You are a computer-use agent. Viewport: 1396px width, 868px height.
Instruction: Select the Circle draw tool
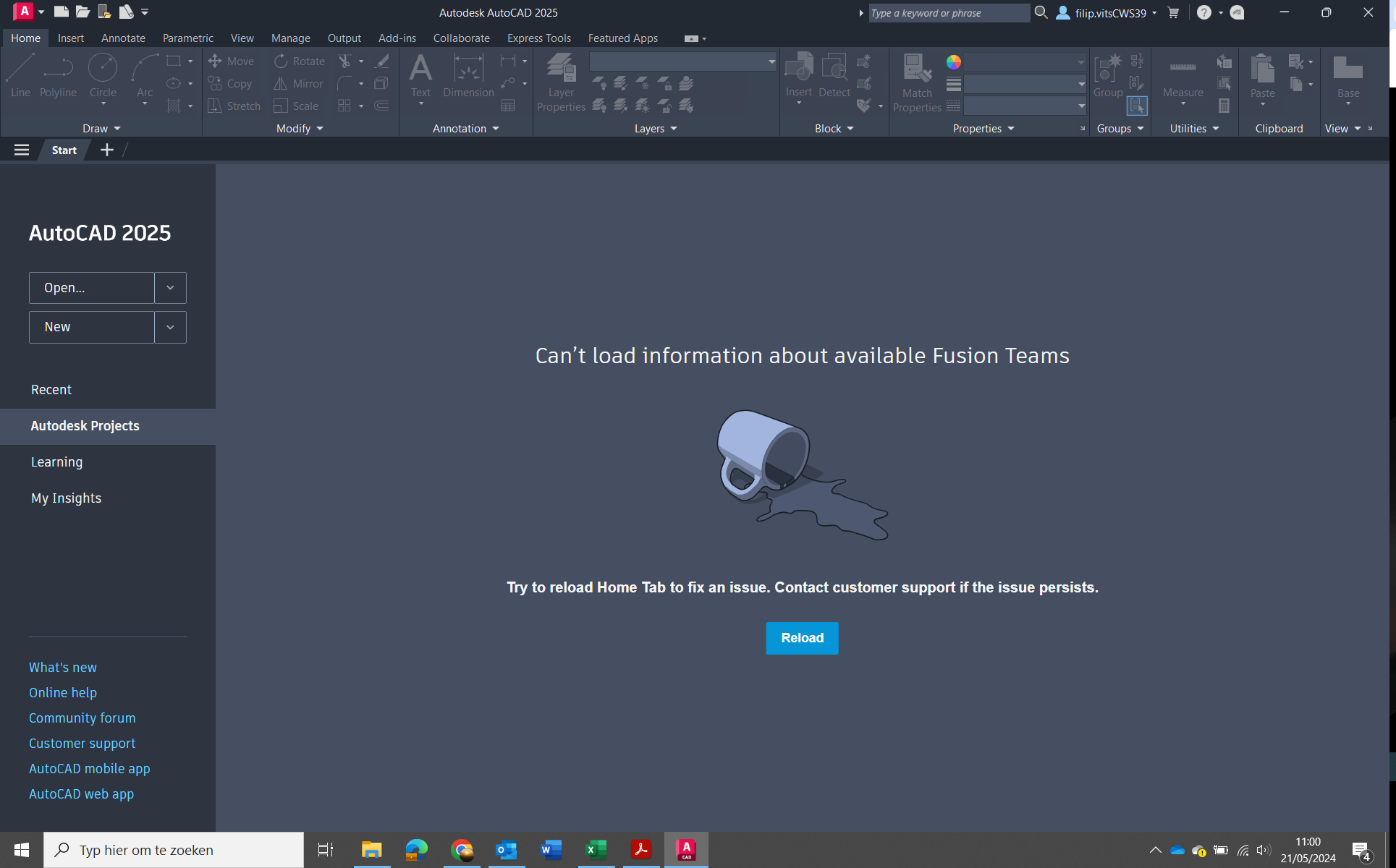[103, 75]
